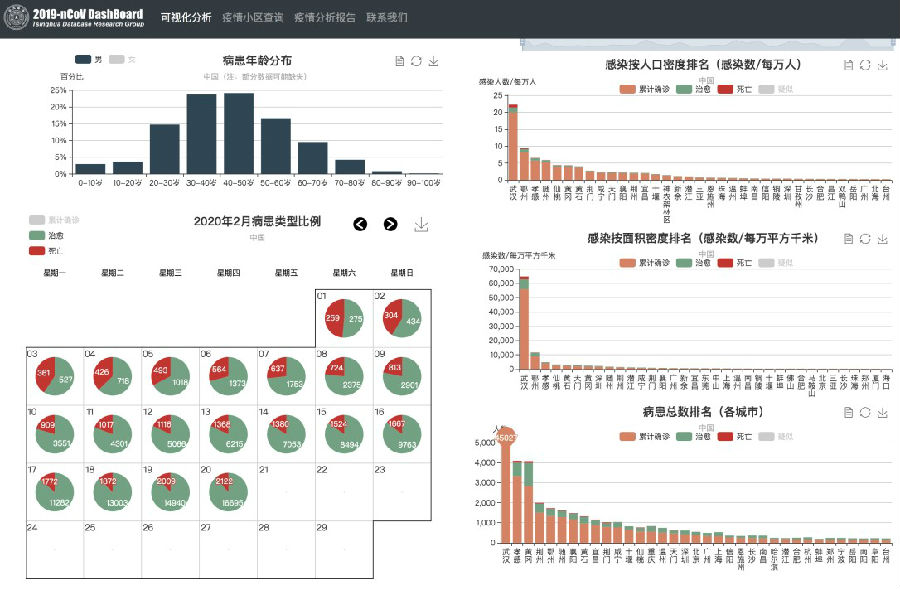This screenshot has height=589, width=900.
Task: Restore the area density ranking chart
Action: (865, 239)
